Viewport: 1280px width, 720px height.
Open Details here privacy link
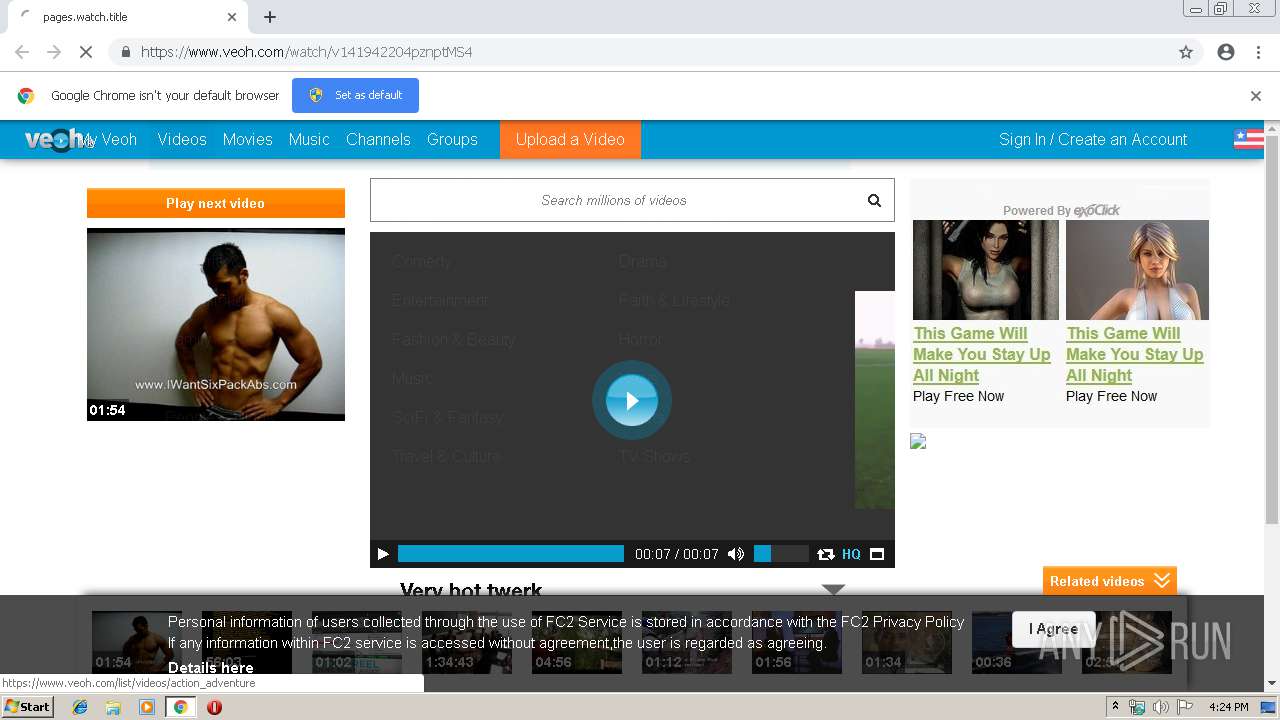210,667
